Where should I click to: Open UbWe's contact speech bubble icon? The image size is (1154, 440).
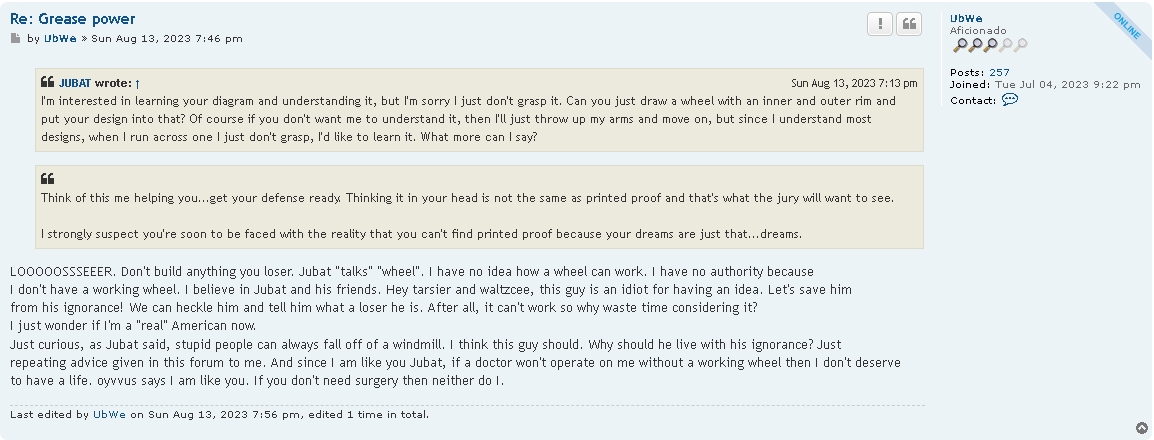point(1010,99)
